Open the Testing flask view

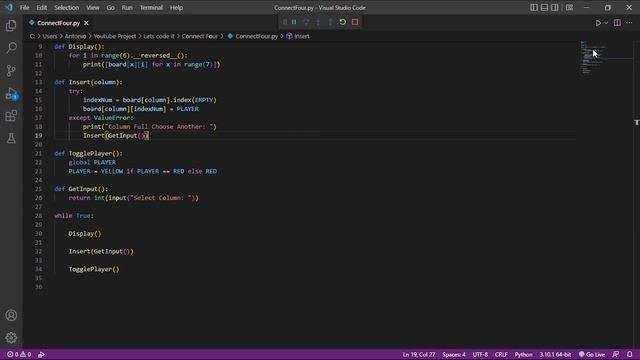point(11,138)
